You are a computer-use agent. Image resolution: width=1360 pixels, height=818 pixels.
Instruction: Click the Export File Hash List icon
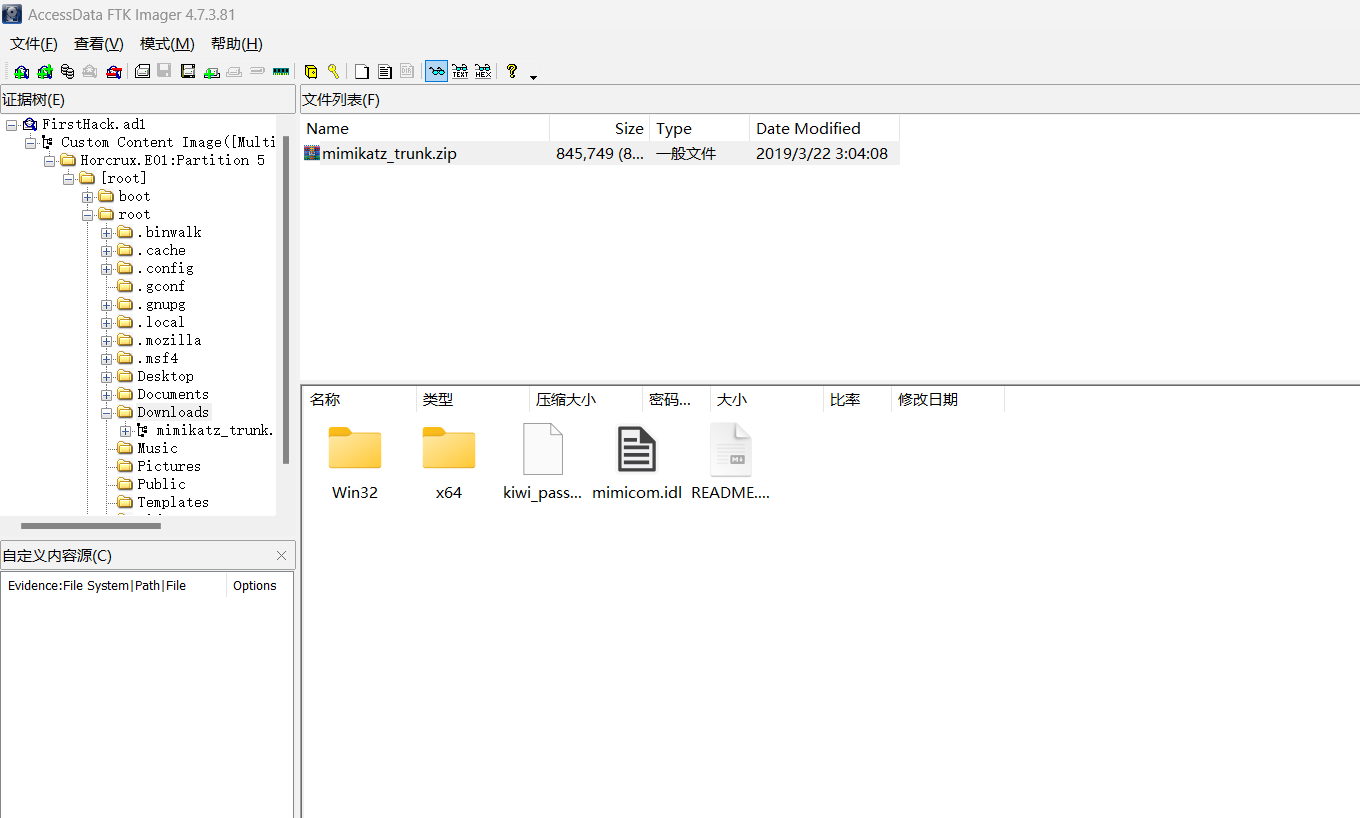[385, 72]
